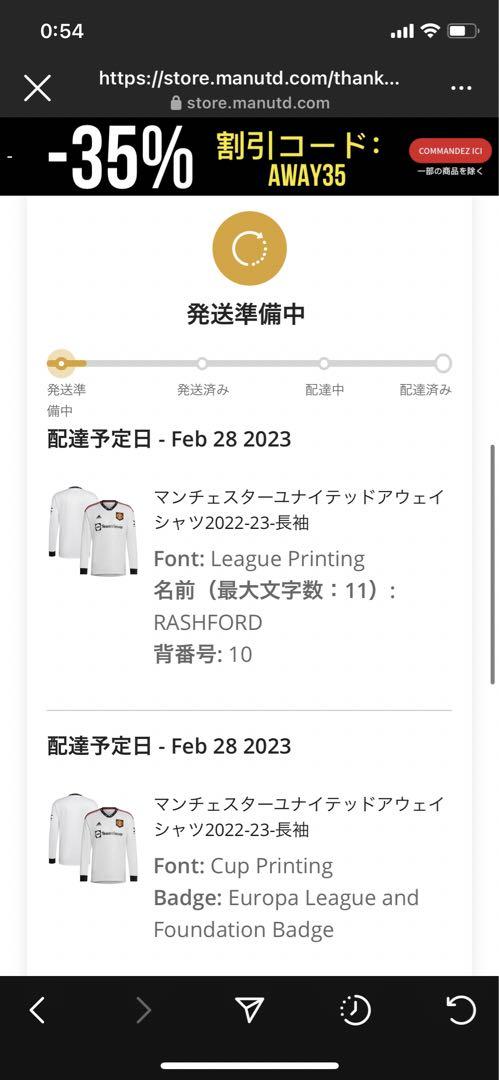Open the three-dot browser options menu
Screen dimensions: 499x1080
461,88
